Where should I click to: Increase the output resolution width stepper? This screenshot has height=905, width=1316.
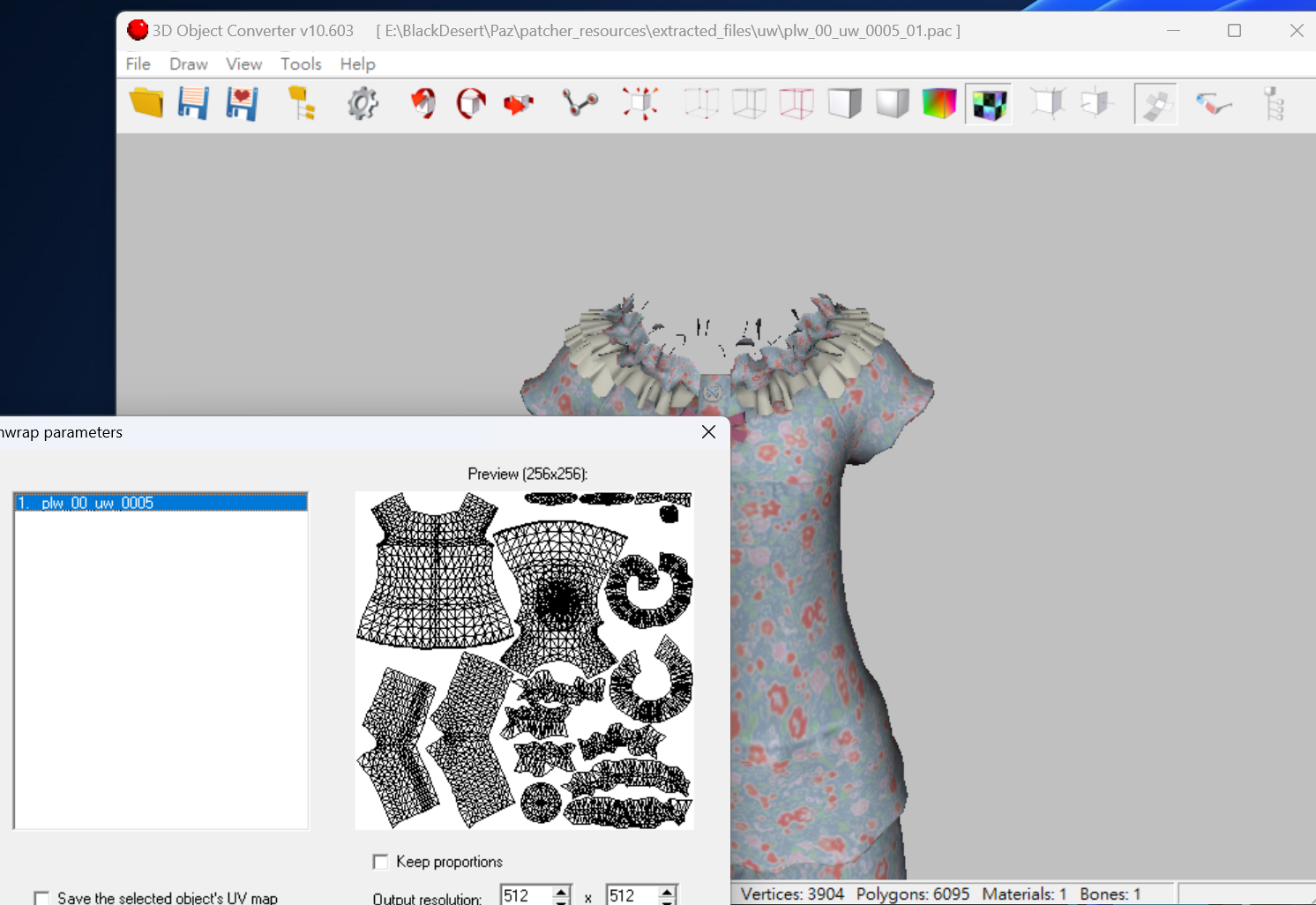coord(562,891)
